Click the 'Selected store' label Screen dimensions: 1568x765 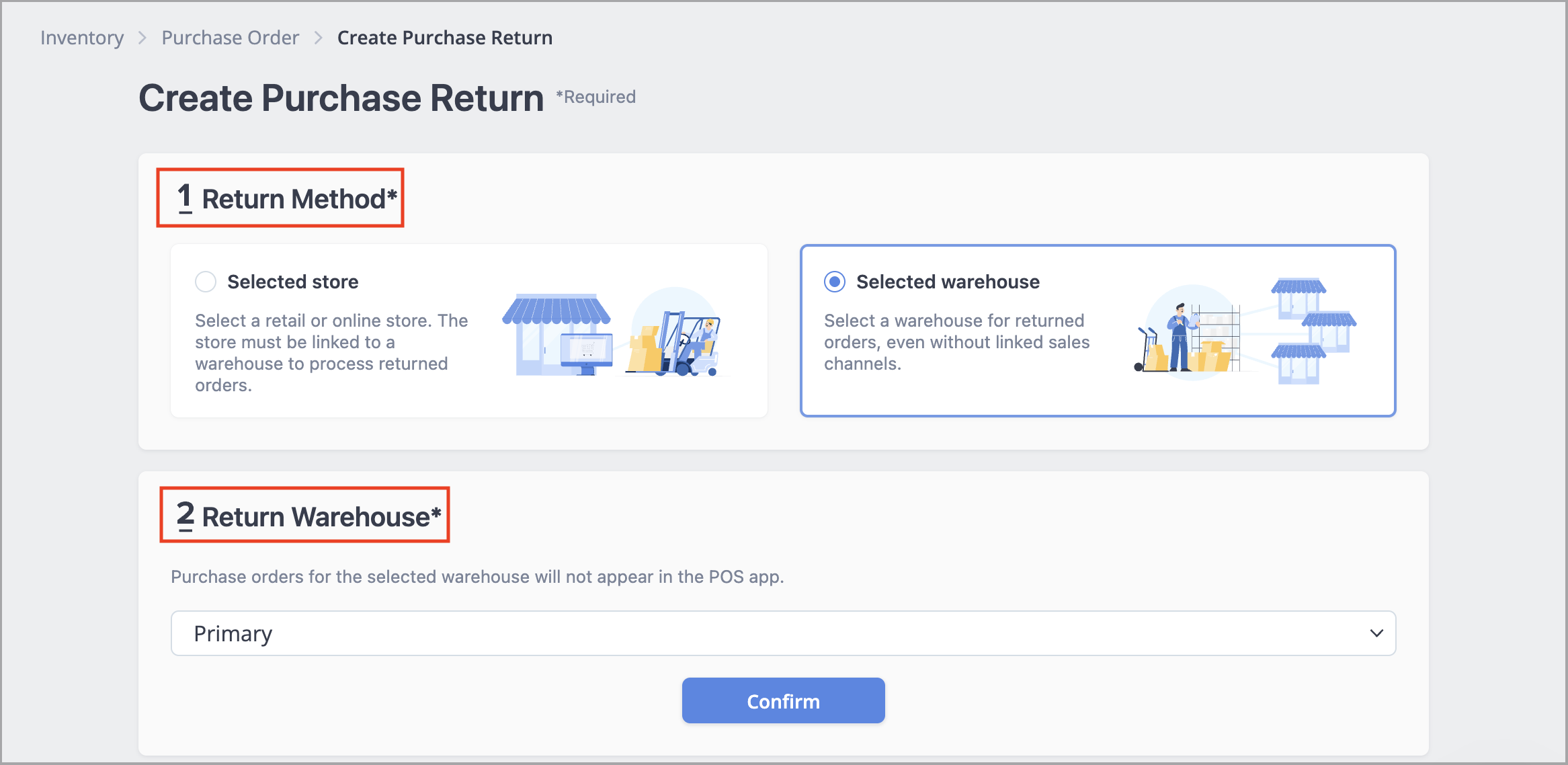(x=292, y=282)
